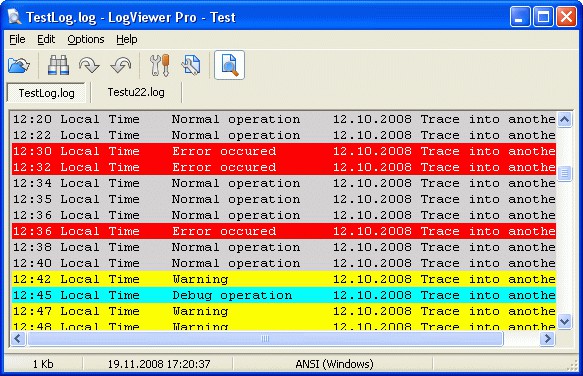Select the 12:35 Normal operation log line
This screenshot has height=376, width=583.
[x=284, y=199]
